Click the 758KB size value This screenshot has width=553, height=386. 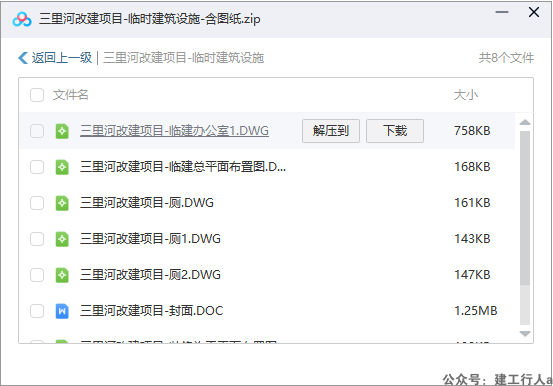coord(472,131)
